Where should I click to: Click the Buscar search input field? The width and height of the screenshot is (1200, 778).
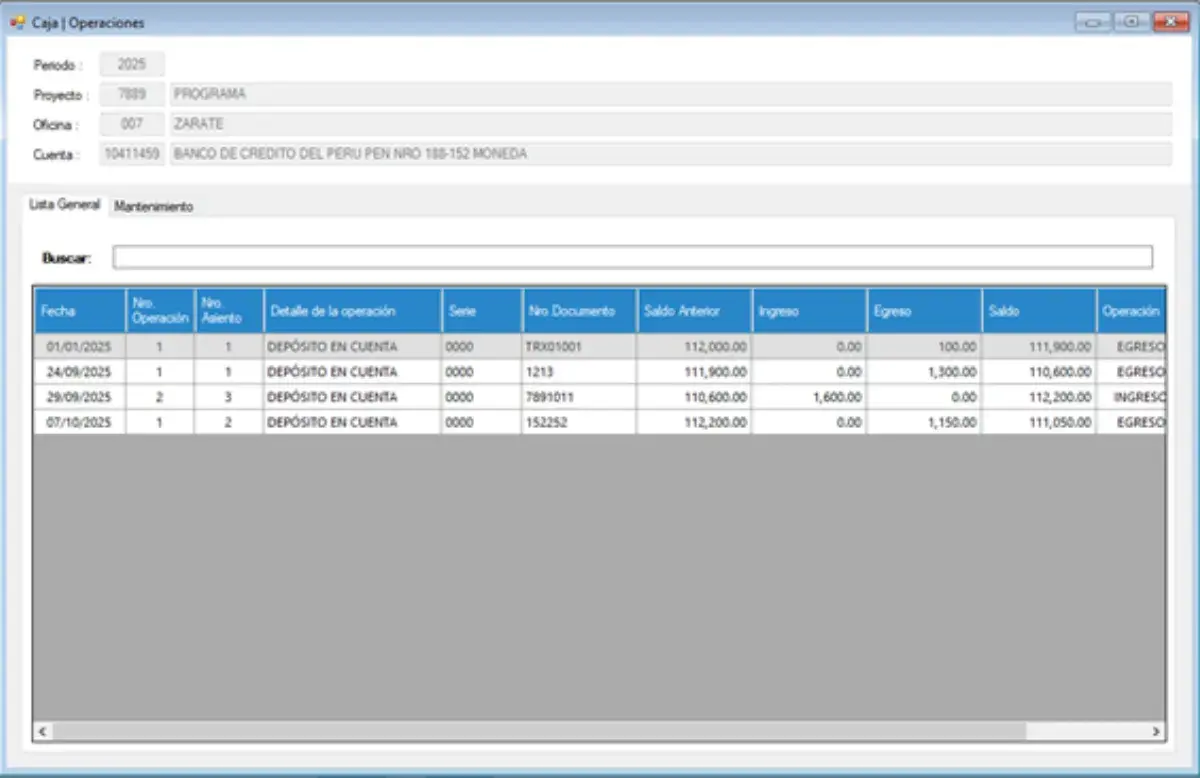pos(632,257)
